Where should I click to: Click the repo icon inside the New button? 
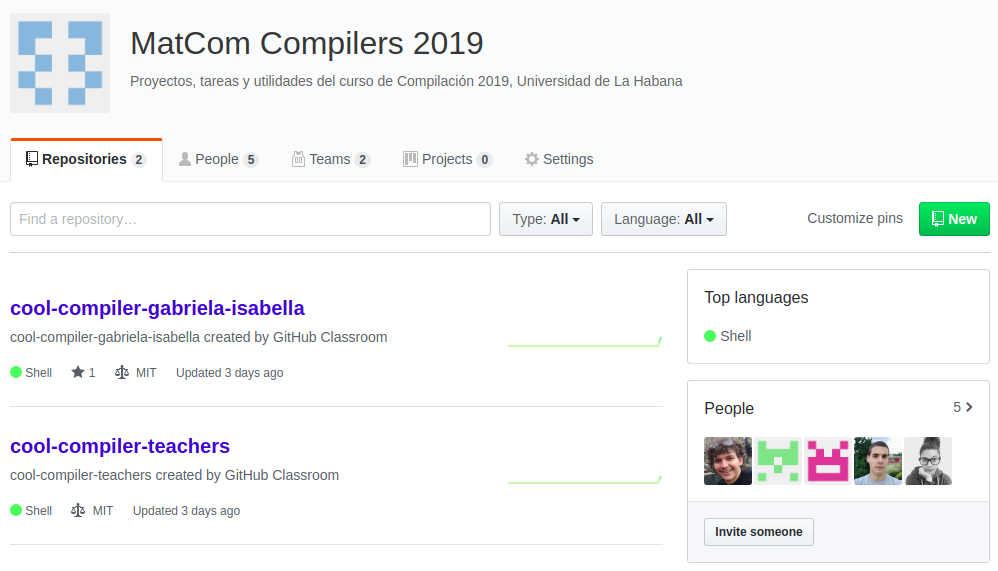tap(938, 219)
